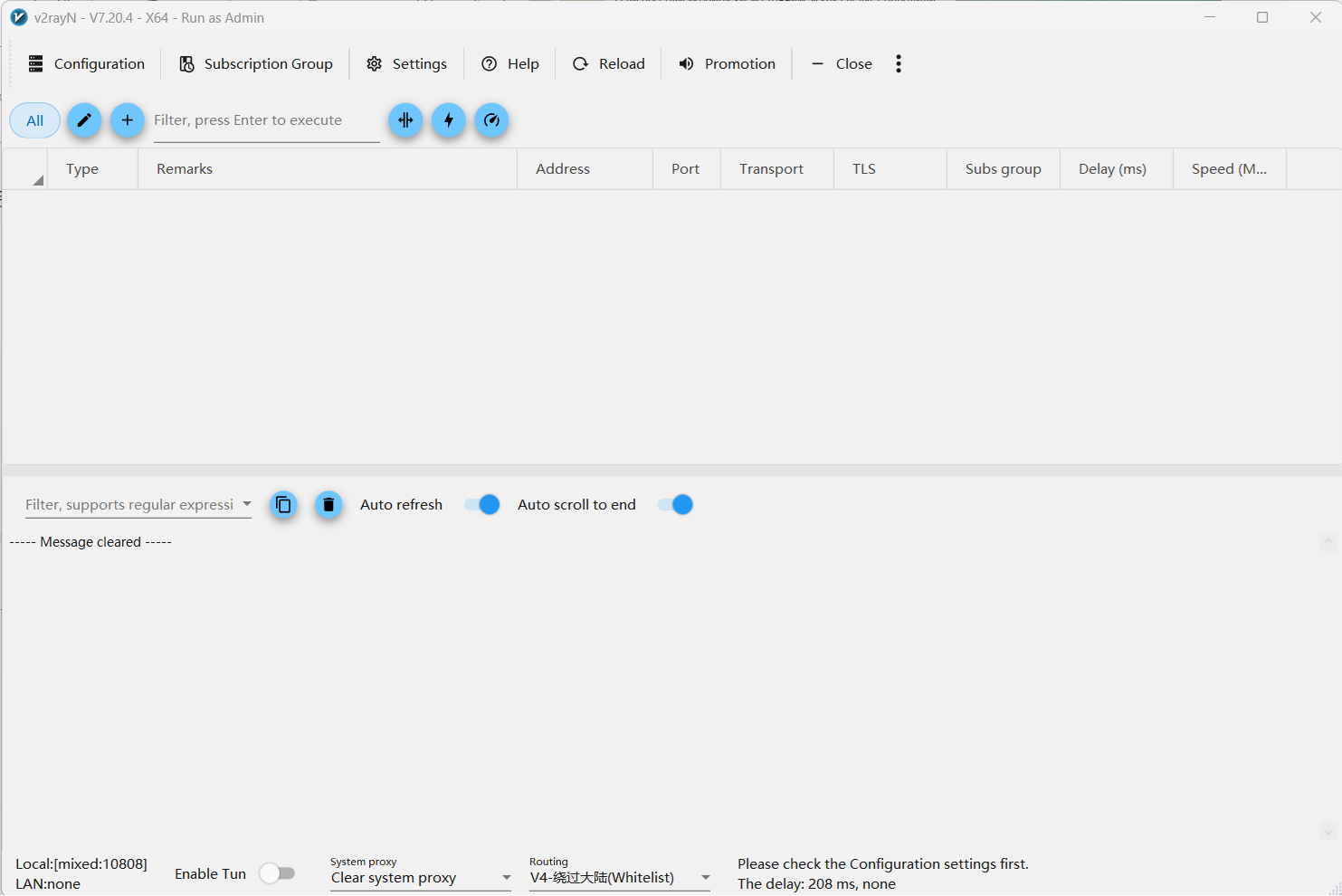
Task: Click the log scrollbar up arrow
Action: [1328, 542]
